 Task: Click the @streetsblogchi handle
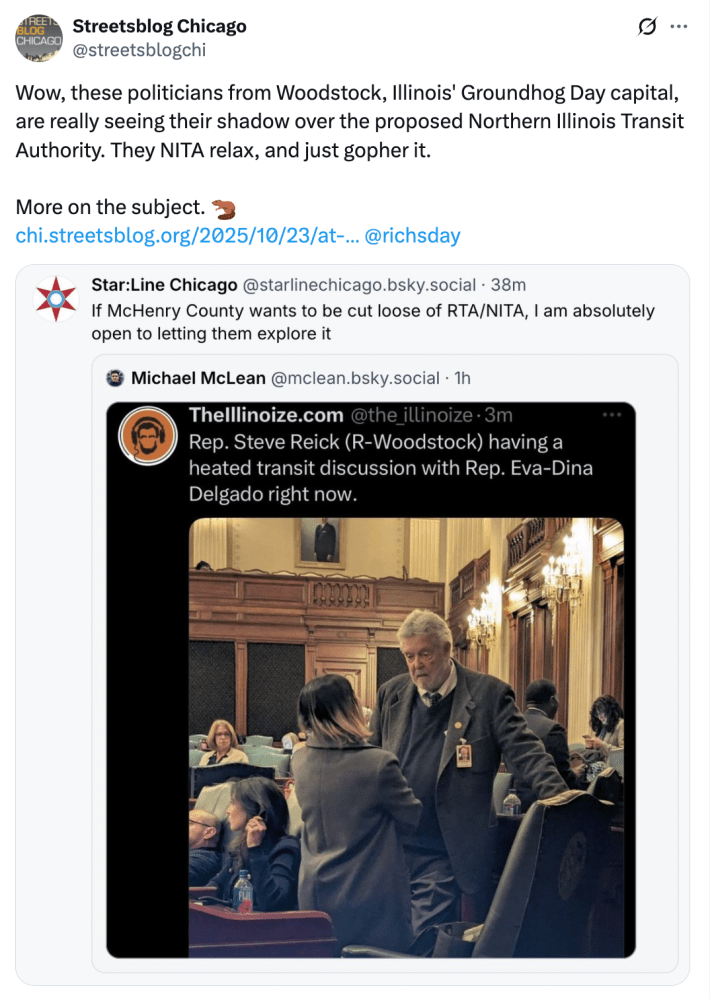tap(139, 49)
